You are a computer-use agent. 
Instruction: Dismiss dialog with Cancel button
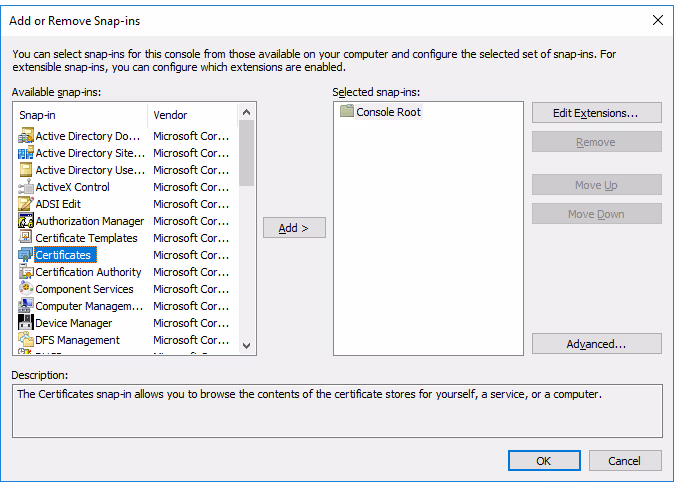coord(625,461)
